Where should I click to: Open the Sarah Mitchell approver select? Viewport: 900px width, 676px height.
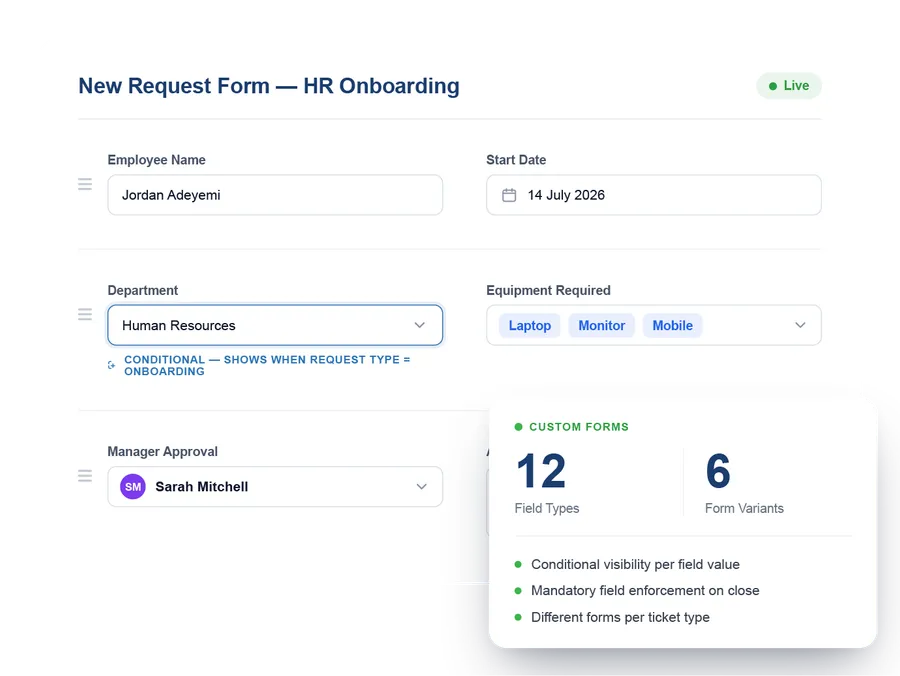click(275, 487)
